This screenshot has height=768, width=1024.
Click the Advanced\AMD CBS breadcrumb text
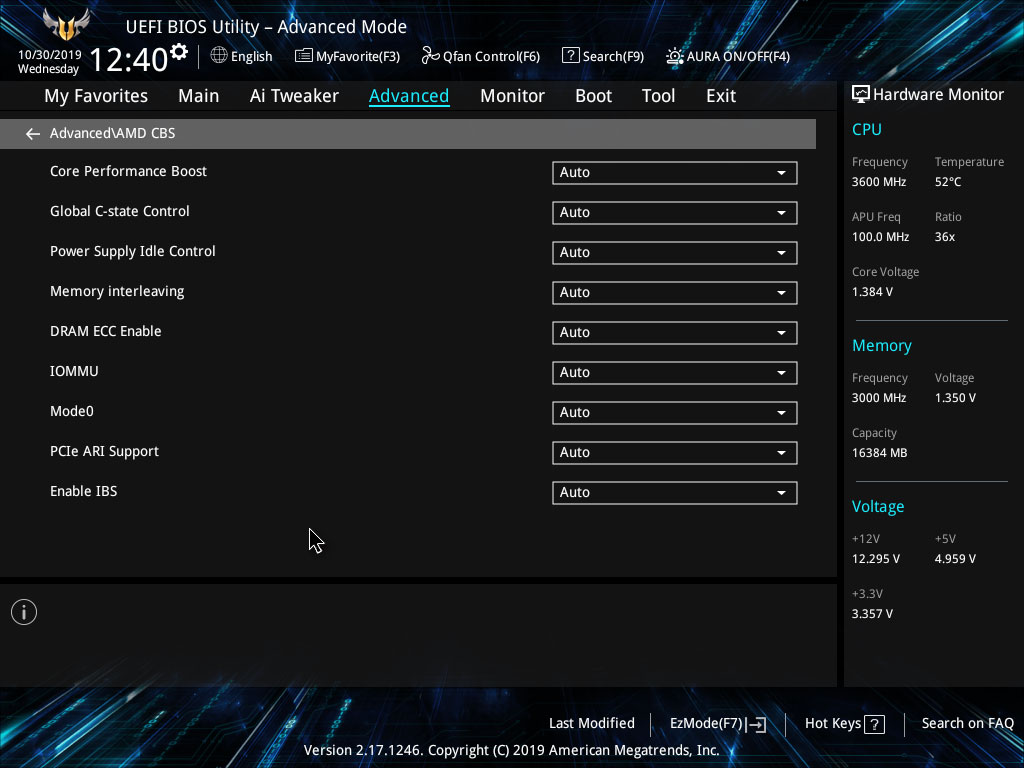pos(112,134)
